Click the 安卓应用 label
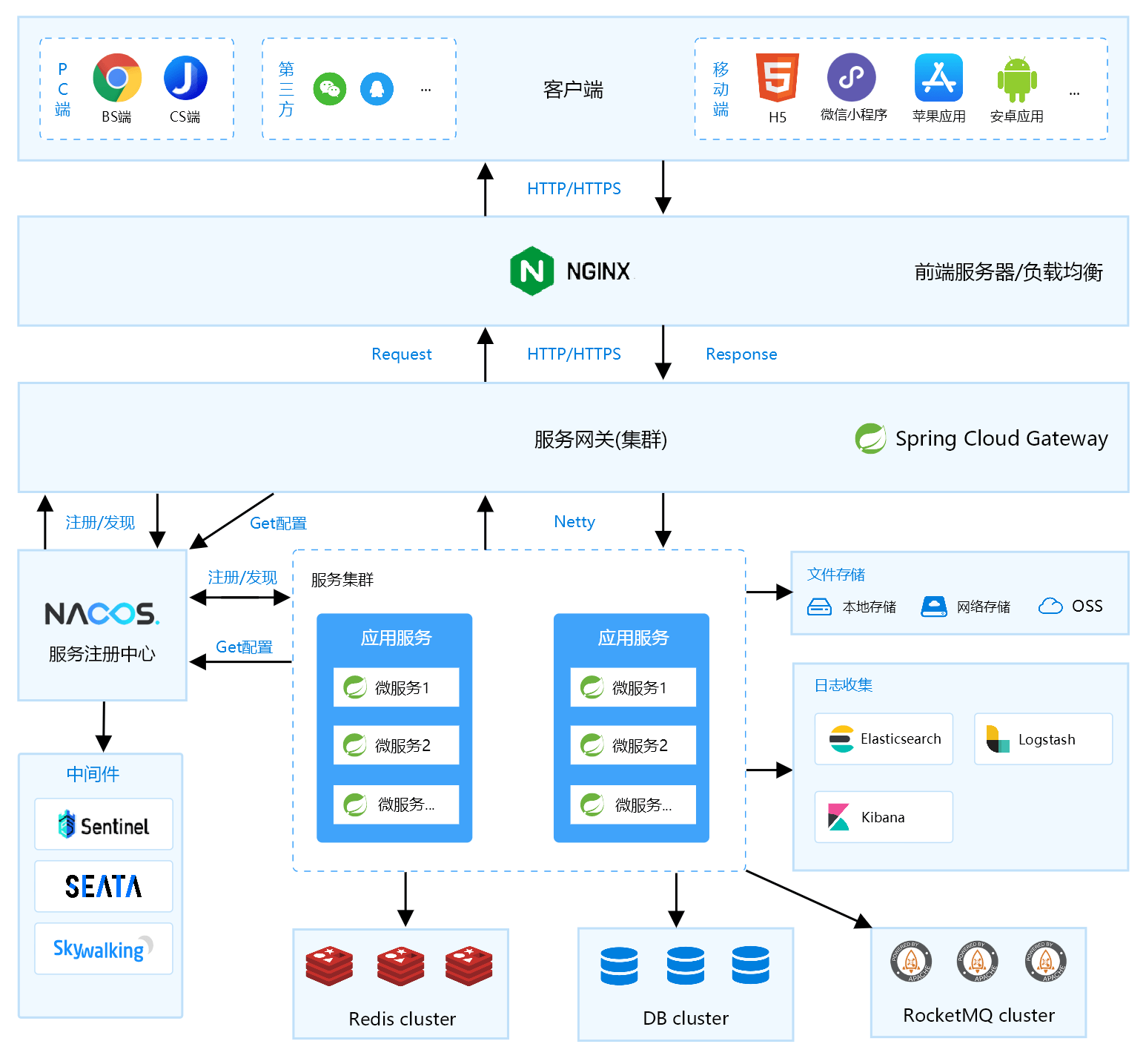The width and height of the screenshot is (1146, 1064). click(1016, 116)
